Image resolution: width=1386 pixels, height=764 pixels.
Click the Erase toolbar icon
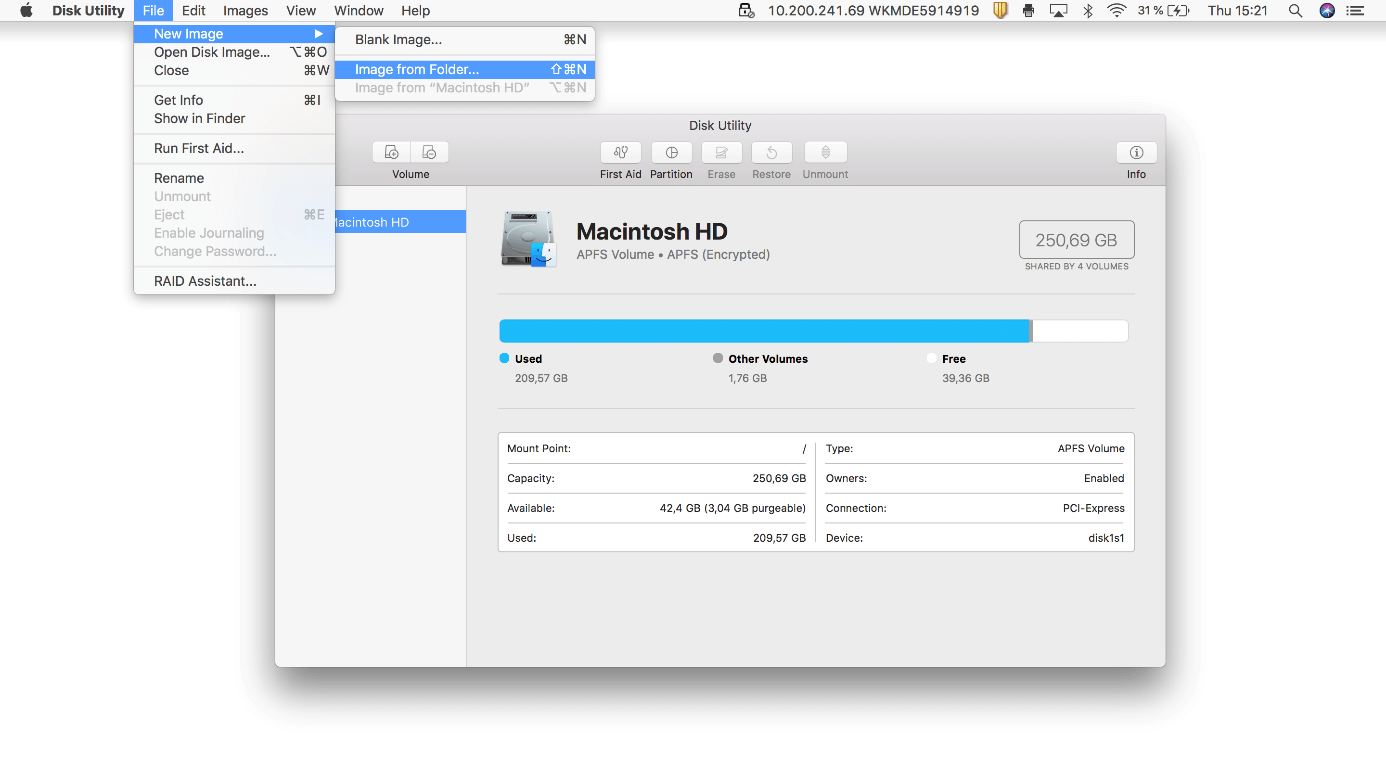coord(722,152)
